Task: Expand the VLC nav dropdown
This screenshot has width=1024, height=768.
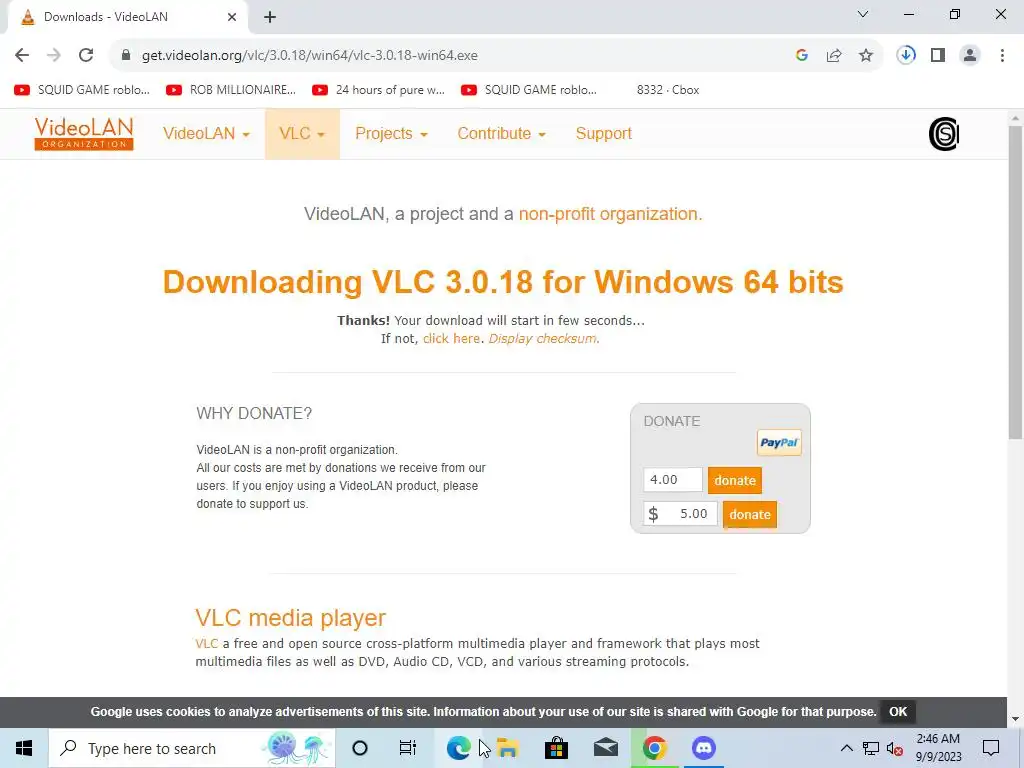Action: [302, 134]
